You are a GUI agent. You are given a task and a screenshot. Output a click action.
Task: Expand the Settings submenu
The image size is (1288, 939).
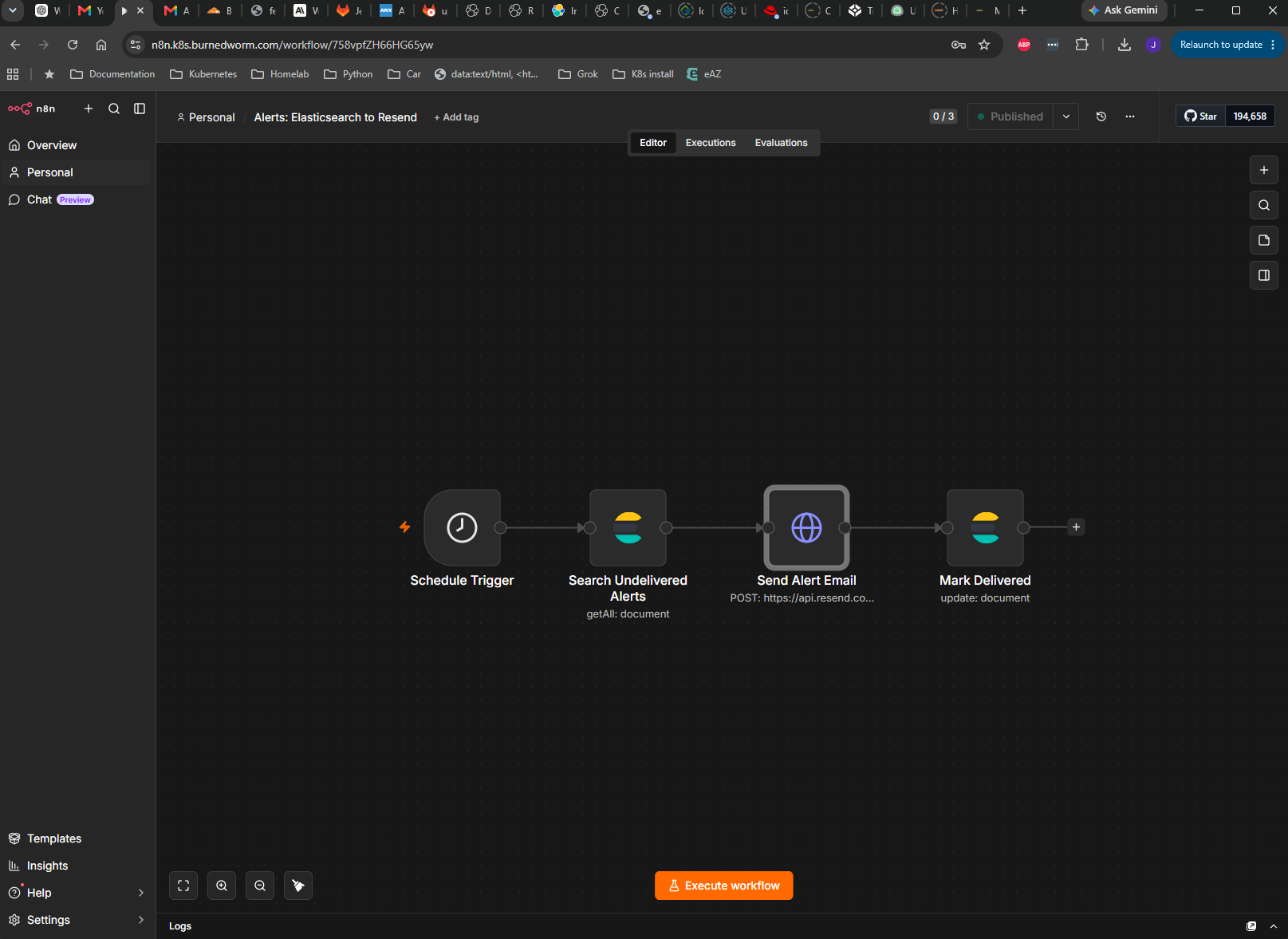(141, 920)
